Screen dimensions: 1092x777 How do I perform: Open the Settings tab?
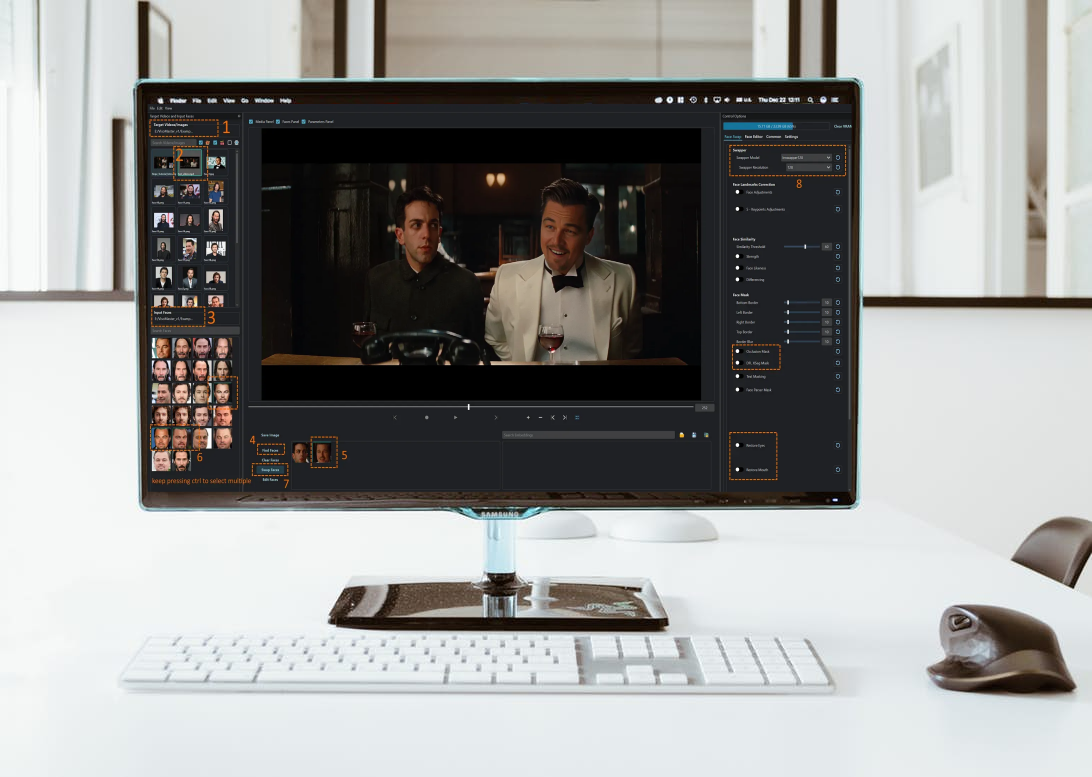pos(791,136)
